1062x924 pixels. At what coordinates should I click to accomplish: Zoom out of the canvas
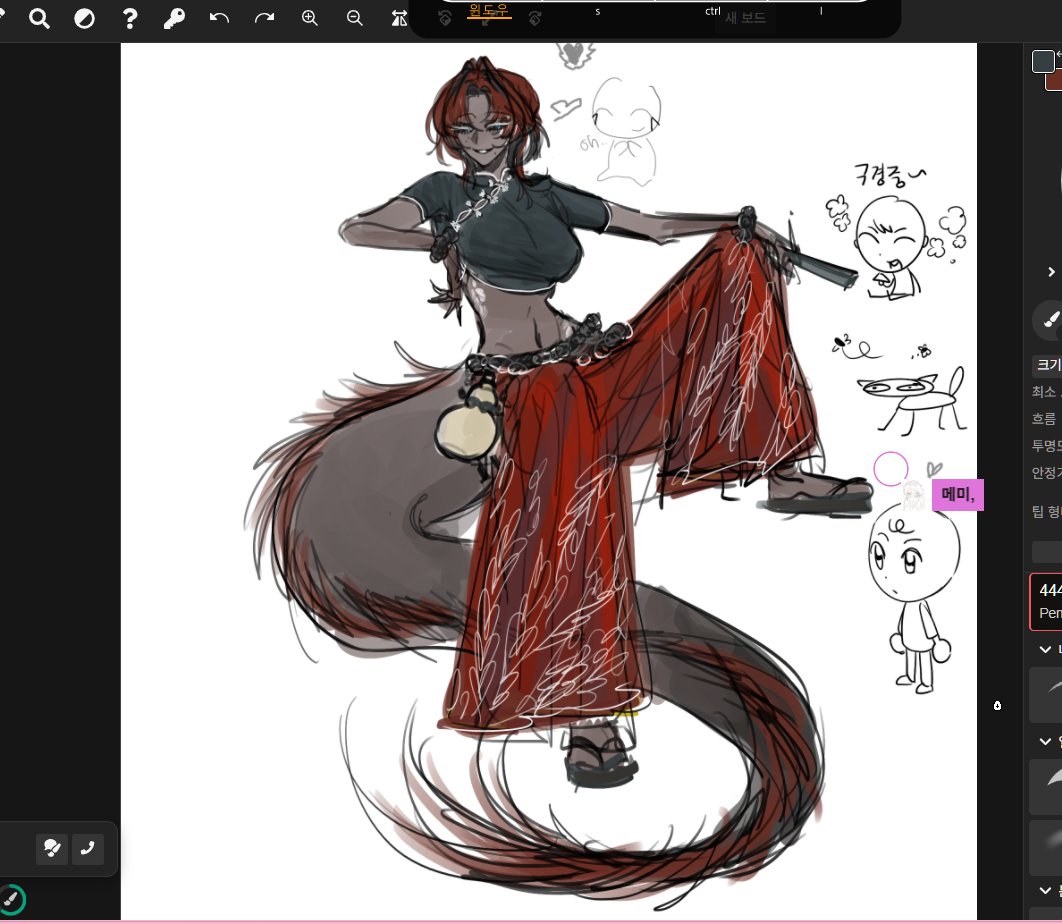355,18
